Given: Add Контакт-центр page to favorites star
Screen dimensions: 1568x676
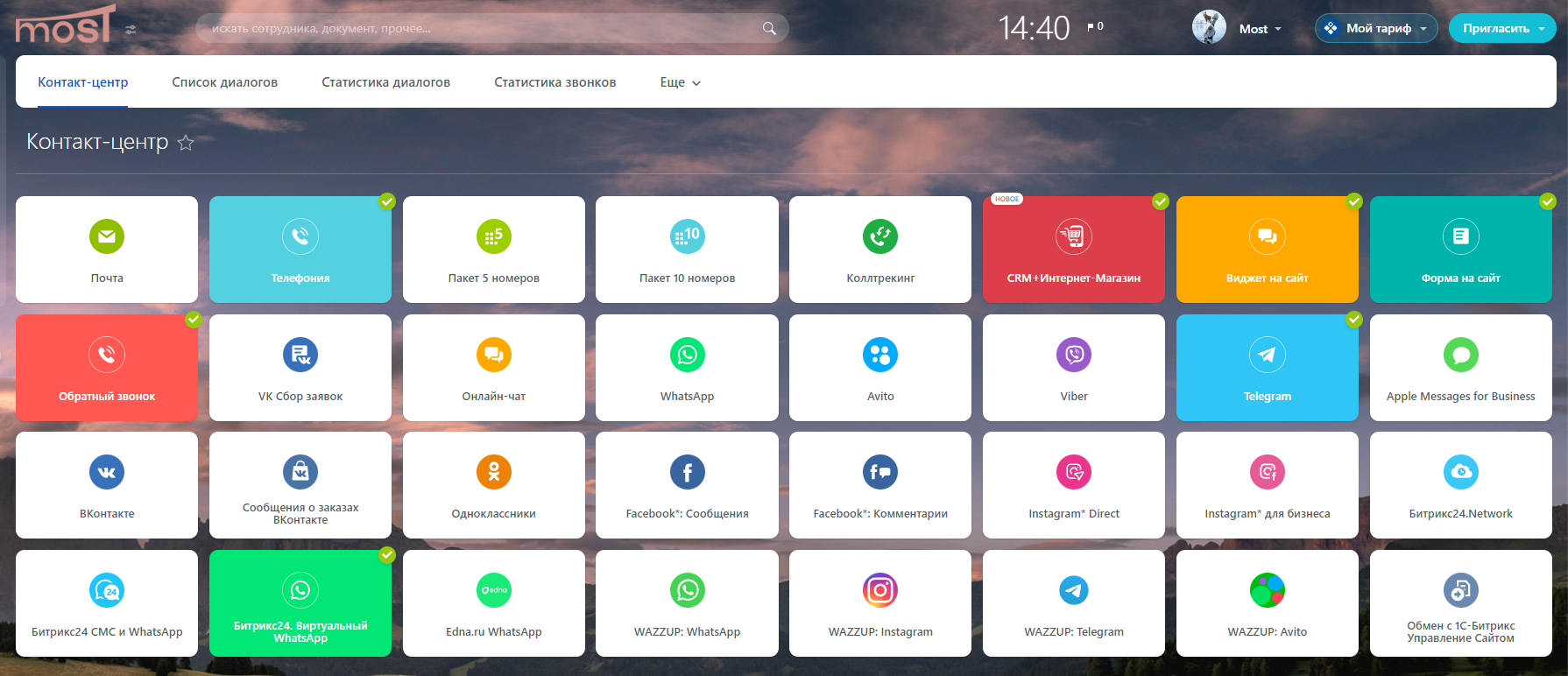Looking at the screenshot, I should (186, 143).
